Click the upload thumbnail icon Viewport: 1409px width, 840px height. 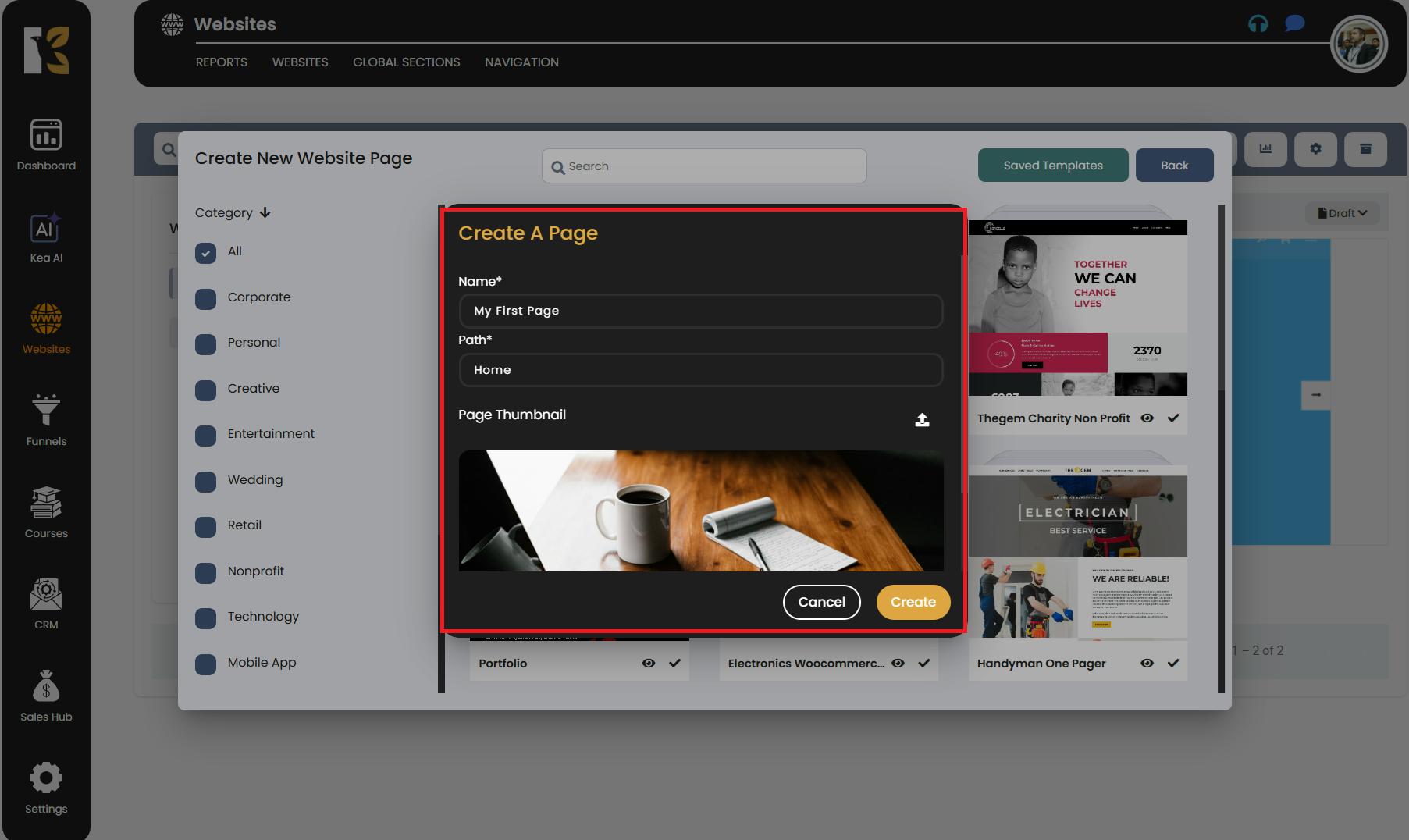pos(922,420)
